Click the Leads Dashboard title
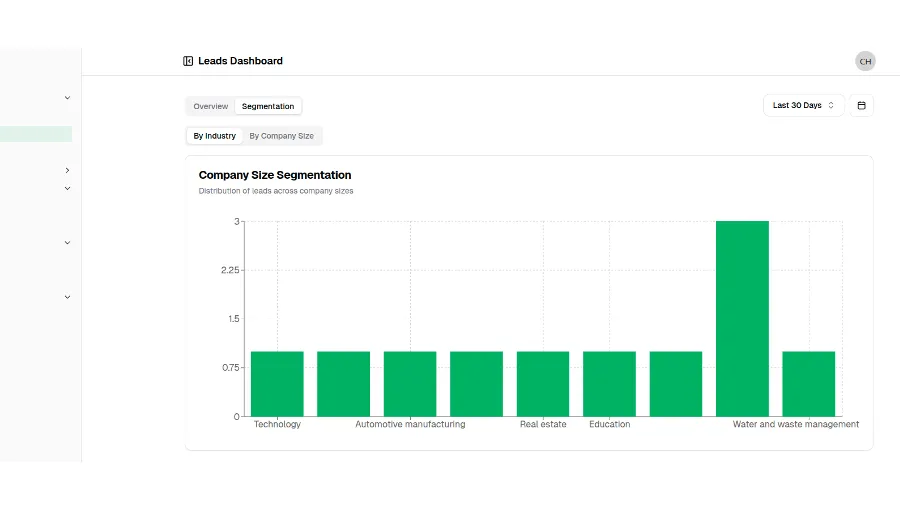 pos(240,61)
